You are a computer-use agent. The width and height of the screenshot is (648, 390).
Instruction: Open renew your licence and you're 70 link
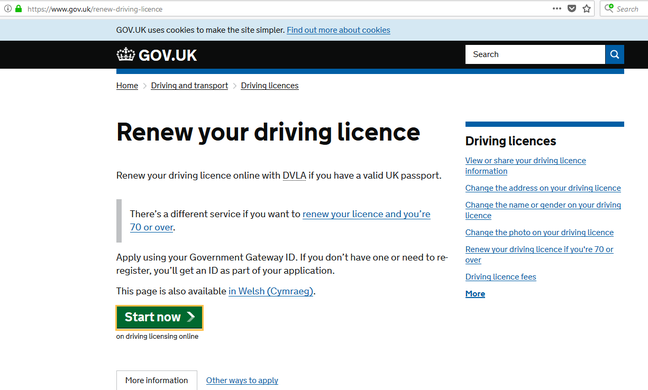(366, 214)
